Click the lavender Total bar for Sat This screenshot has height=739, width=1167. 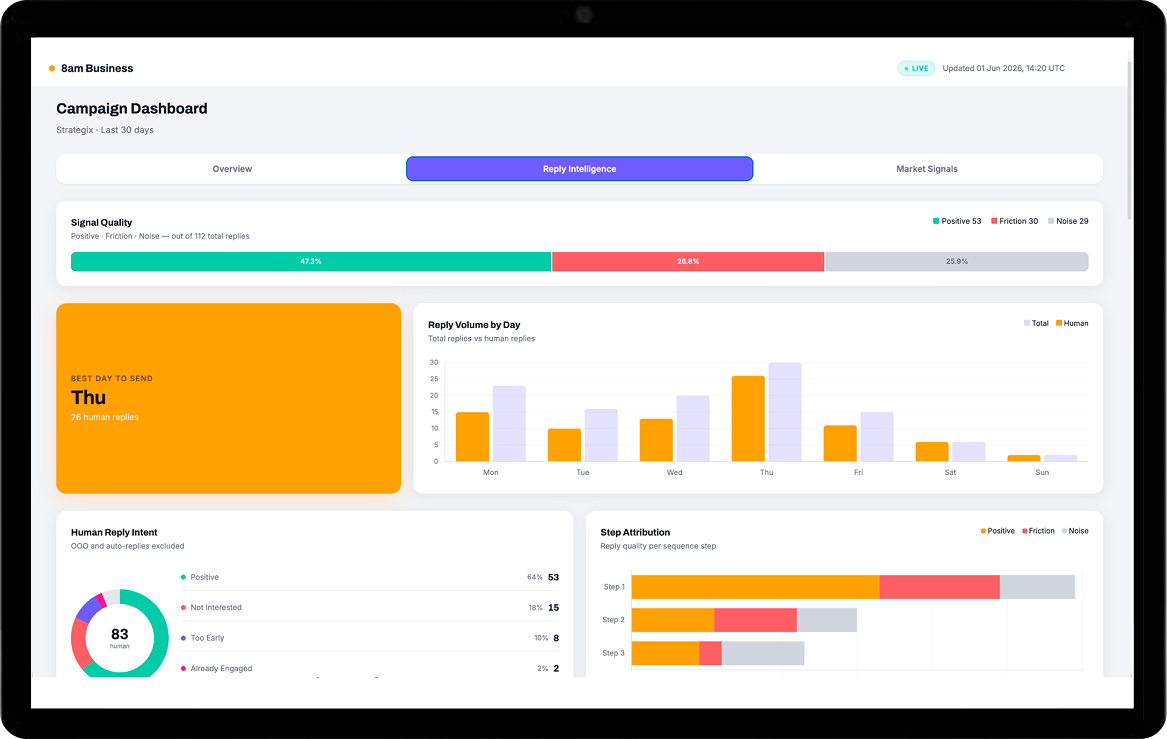pyautogui.click(x=968, y=452)
